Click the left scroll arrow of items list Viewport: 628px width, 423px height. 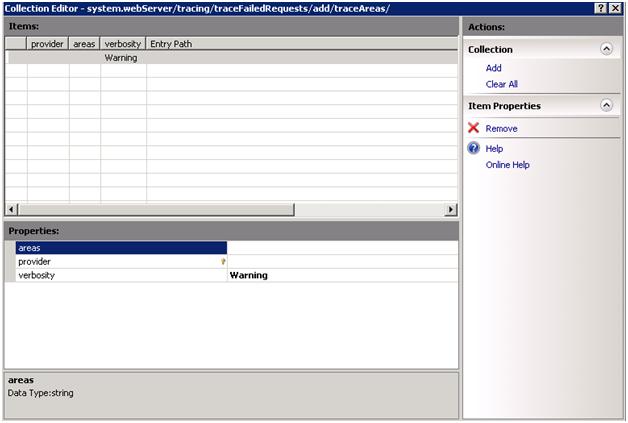(x=11, y=209)
